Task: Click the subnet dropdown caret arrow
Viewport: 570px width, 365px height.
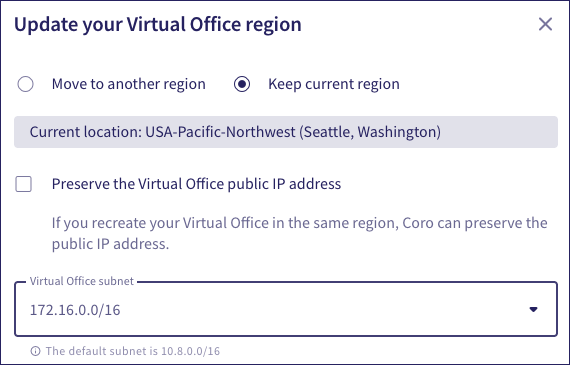Action: (x=533, y=309)
